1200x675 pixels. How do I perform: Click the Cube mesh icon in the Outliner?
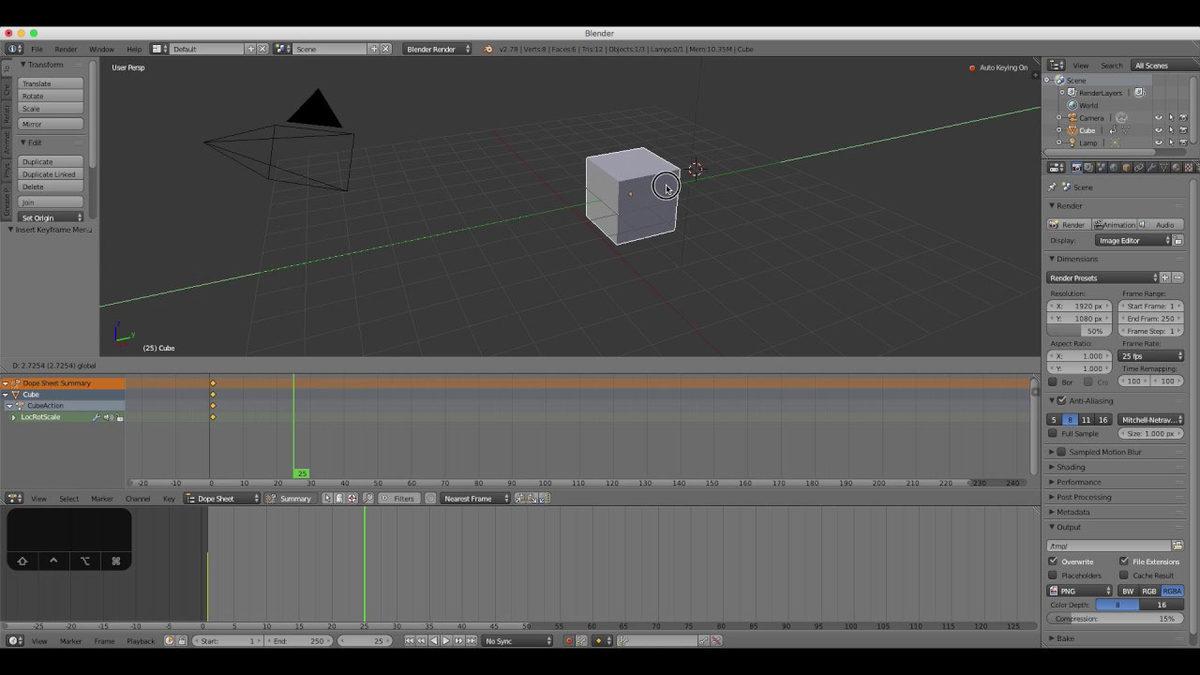1072,130
